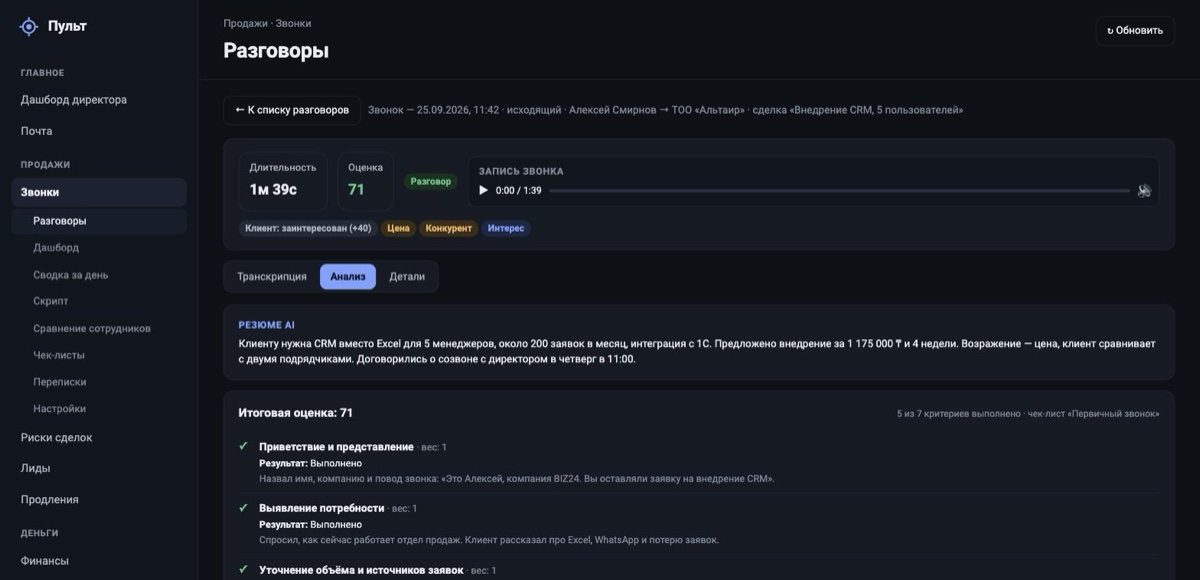
Task: Switch to the Транскрипция tab
Action: [272, 277]
